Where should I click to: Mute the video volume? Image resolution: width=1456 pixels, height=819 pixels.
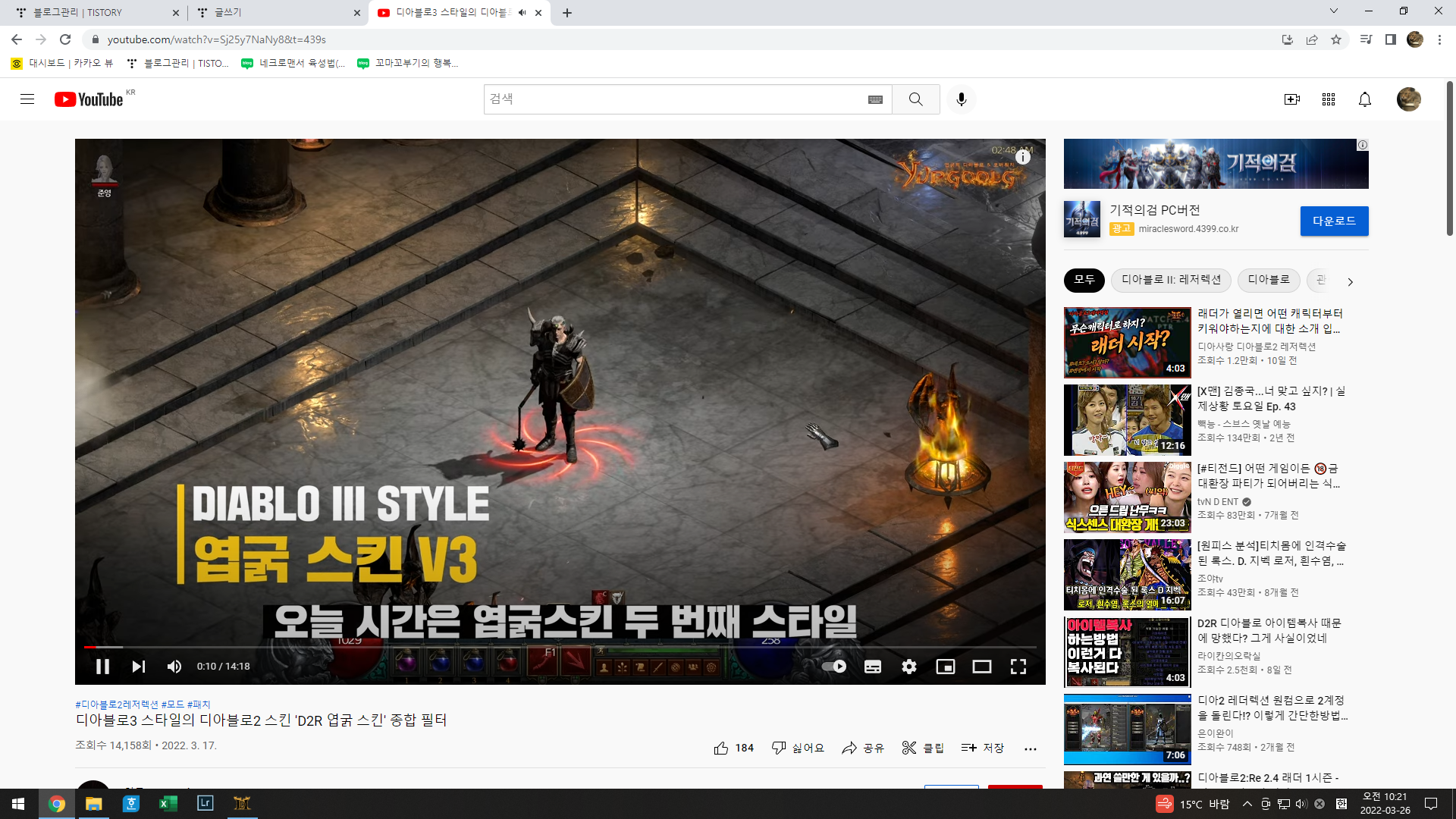[x=174, y=667]
